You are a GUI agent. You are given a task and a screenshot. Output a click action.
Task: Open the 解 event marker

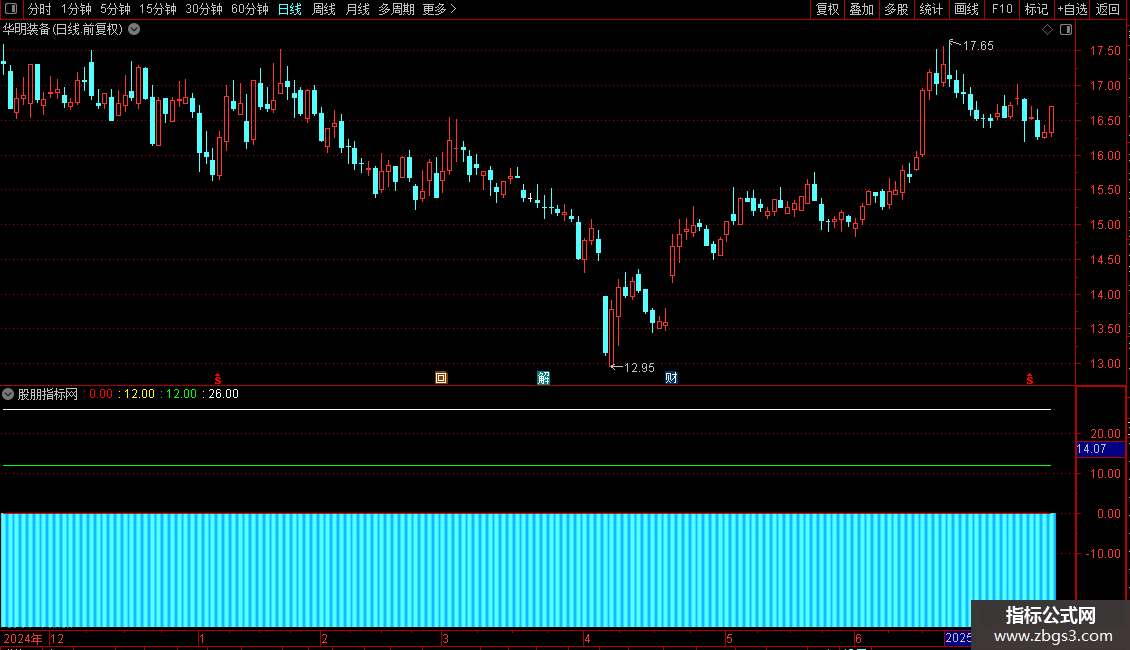543,378
